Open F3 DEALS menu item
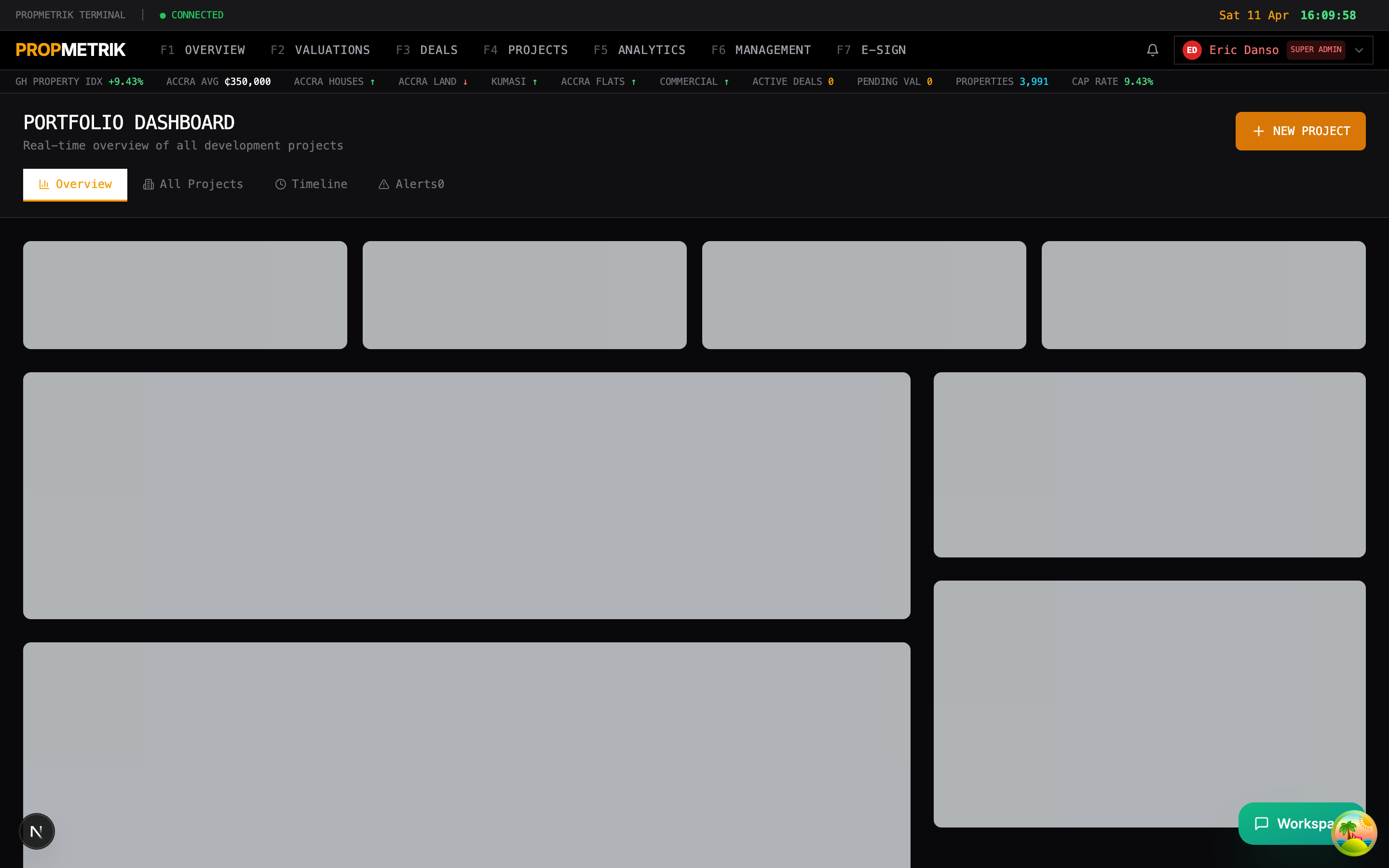The height and width of the screenshot is (868, 1389). point(426,50)
